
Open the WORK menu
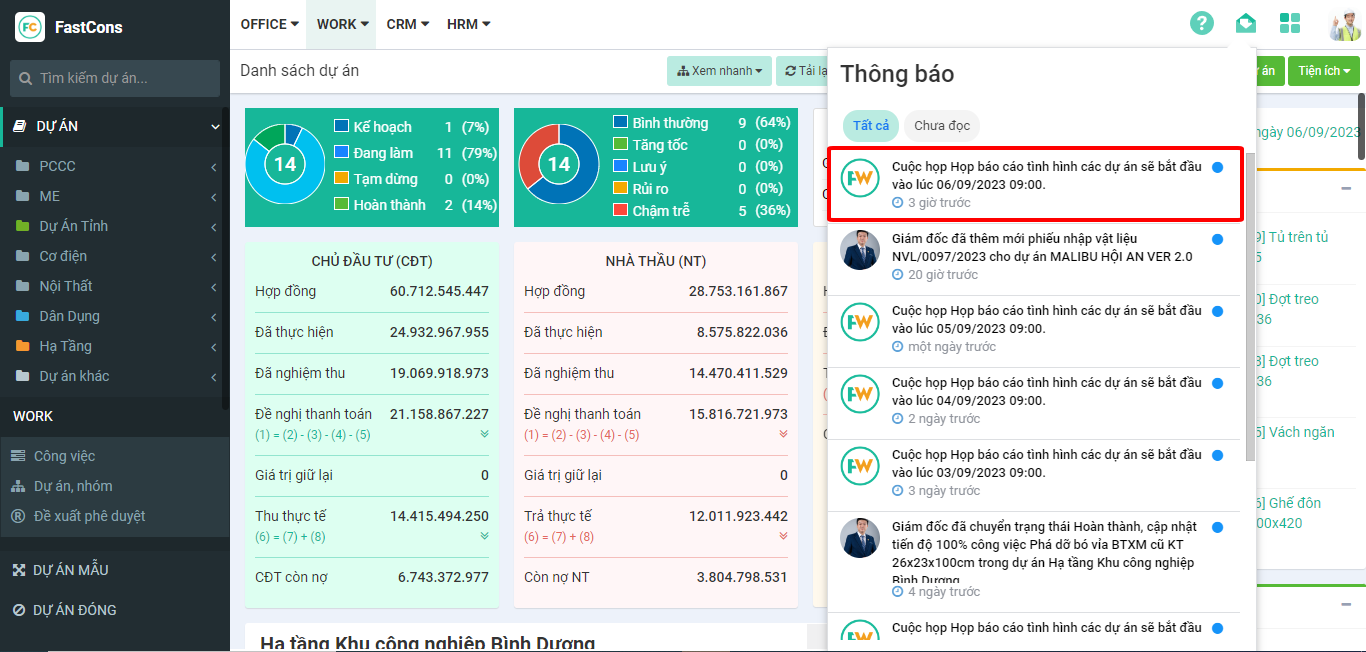tap(342, 24)
